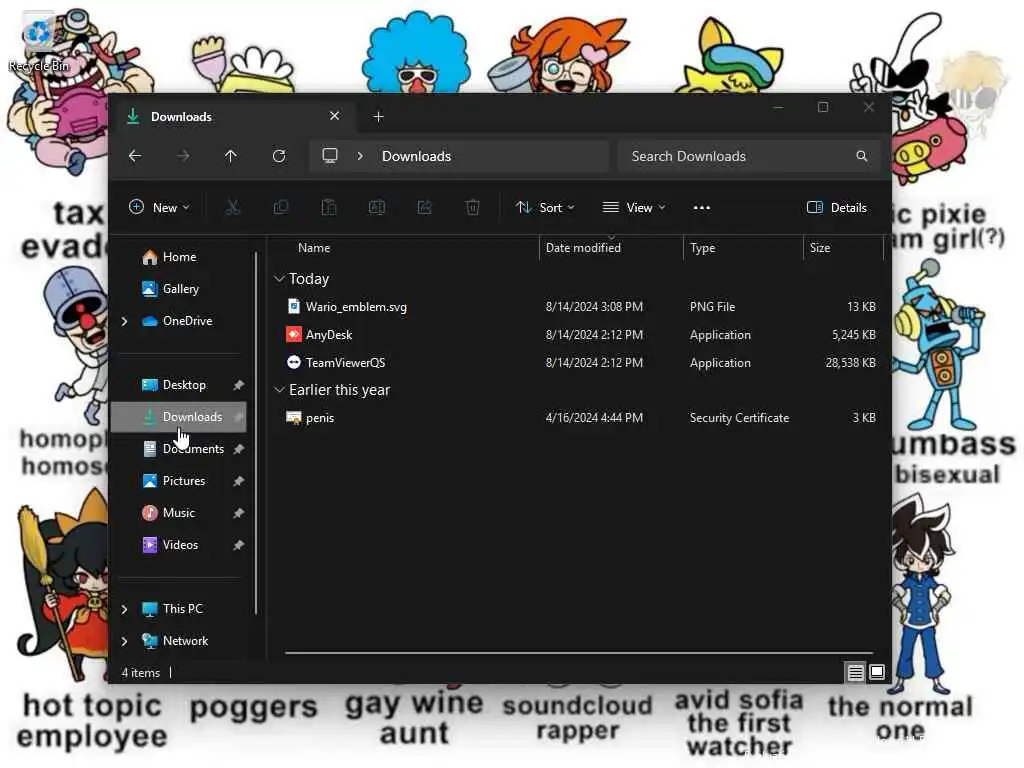Click the Paste clipboard icon

[x=328, y=208]
